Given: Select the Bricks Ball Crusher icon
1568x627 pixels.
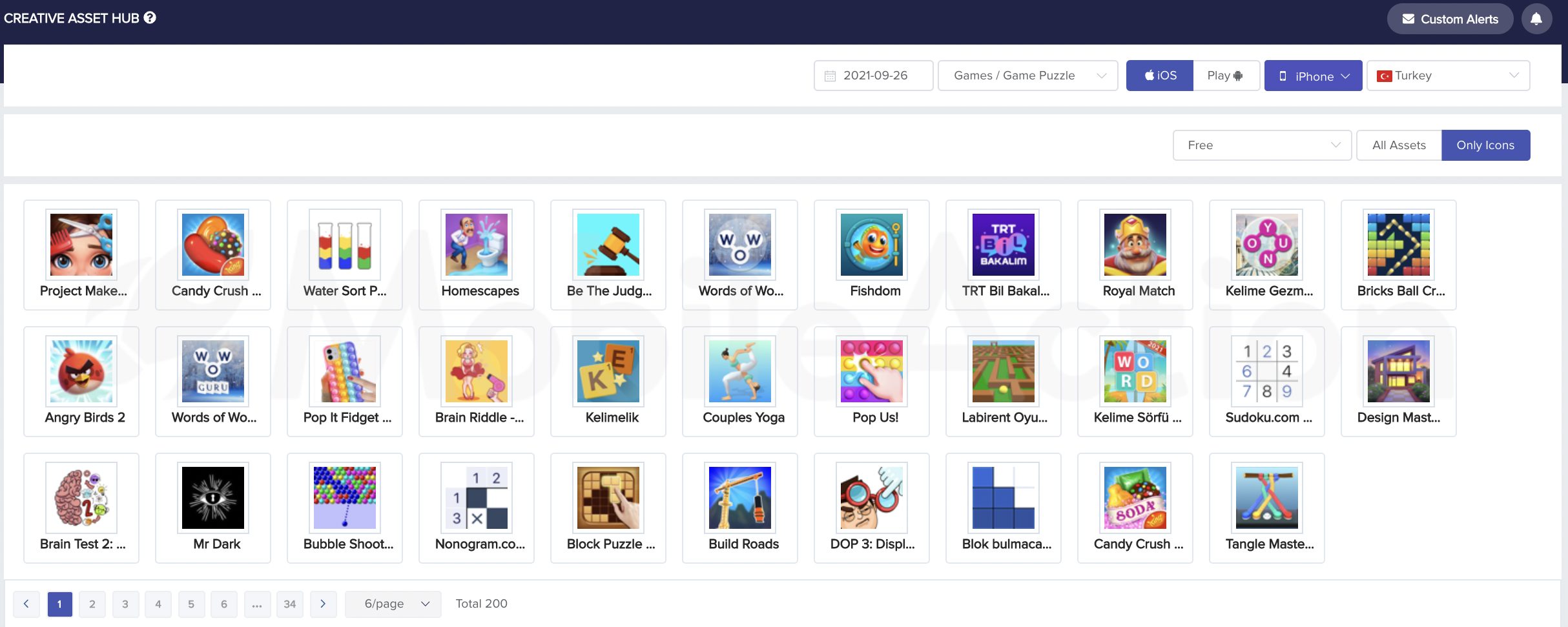Looking at the screenshot, I should click(x=1399, y=245).
